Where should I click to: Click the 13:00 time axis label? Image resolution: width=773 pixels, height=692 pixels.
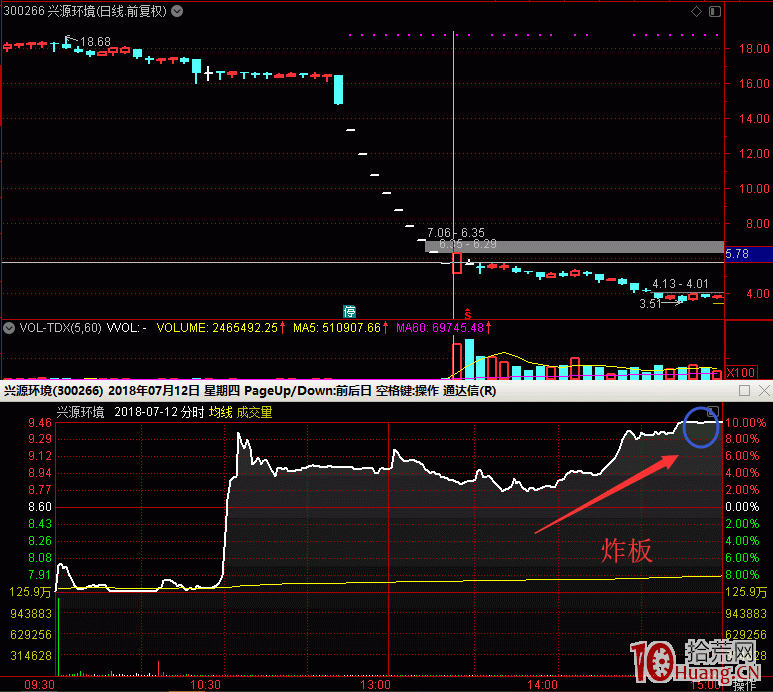coord(375,685)
